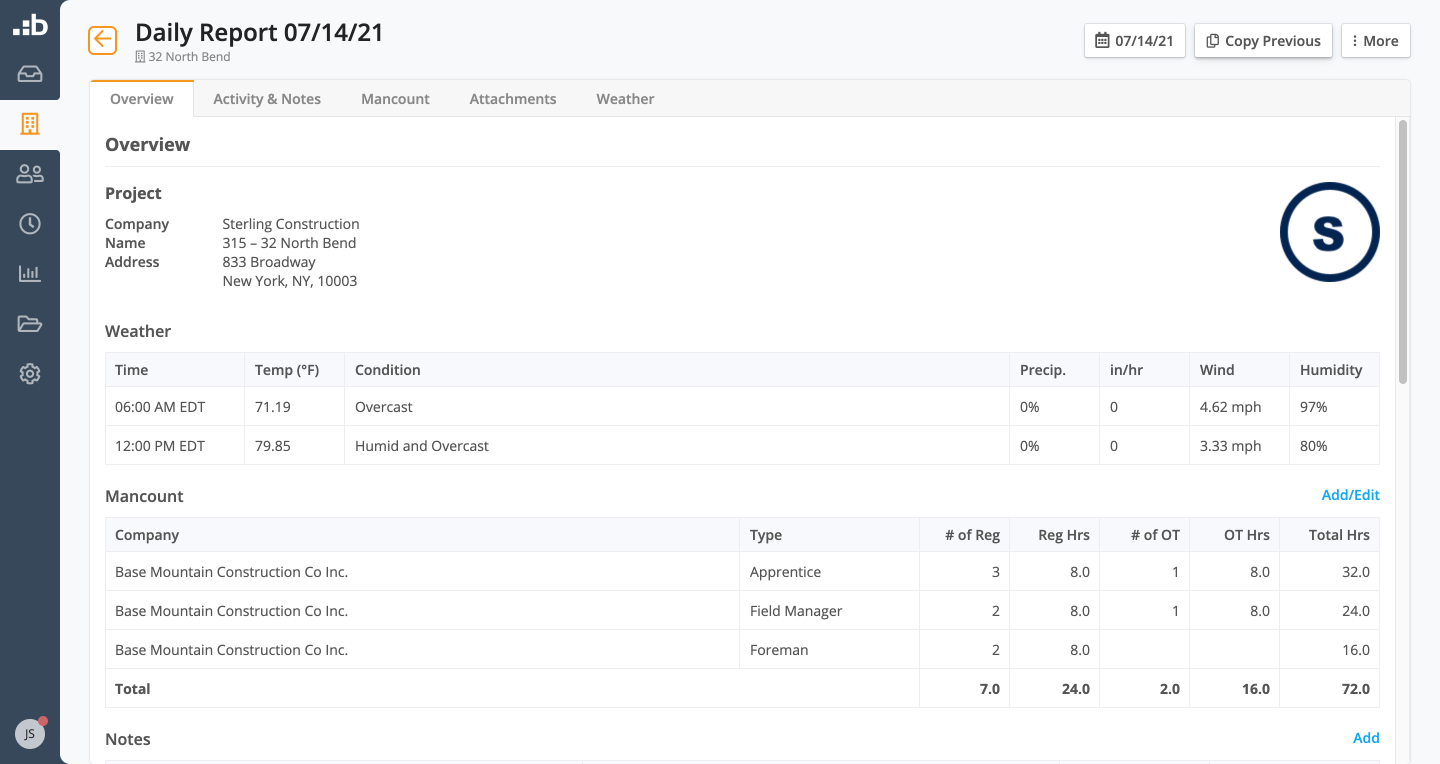Image resolution: width=1440 pixels, height=764 pixels.
Task: Select the projects building icon in sidebar
Action: pyautogui.click(x=30, y=124)
